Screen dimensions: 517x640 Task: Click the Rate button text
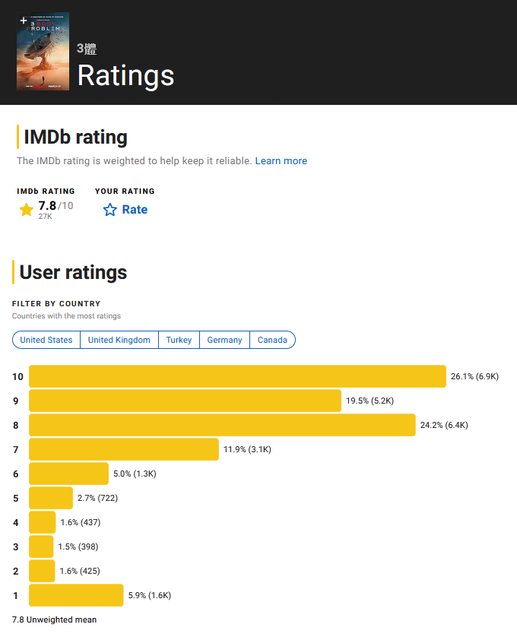pos(135,210)
